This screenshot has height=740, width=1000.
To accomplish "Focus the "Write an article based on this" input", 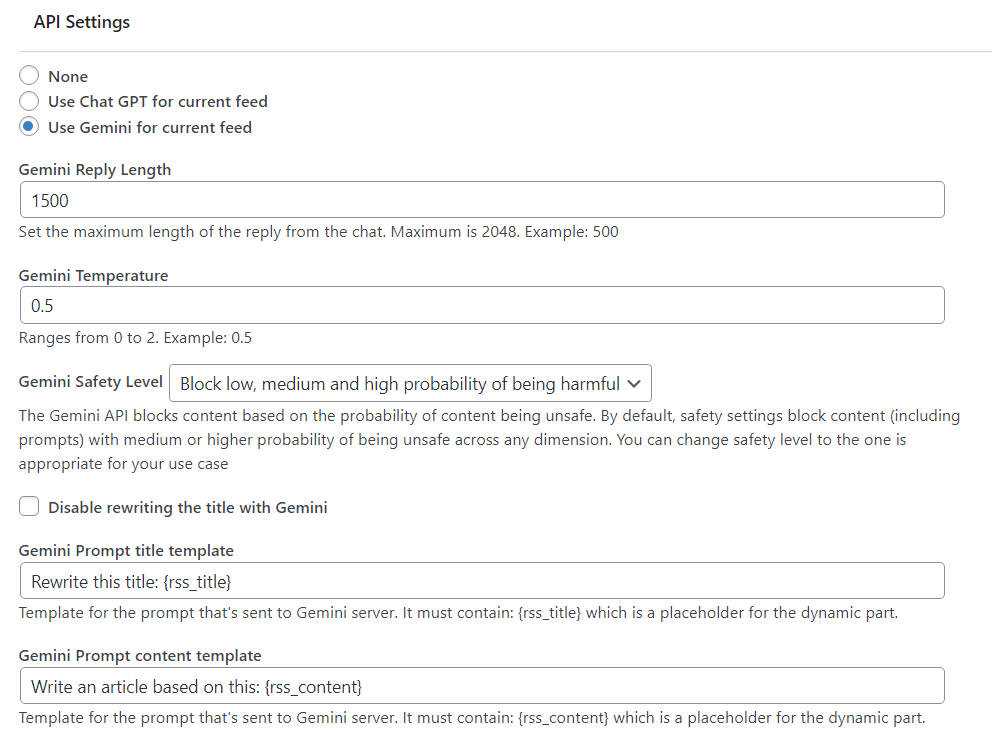I will pyautogui.click(x=481, y=686).
